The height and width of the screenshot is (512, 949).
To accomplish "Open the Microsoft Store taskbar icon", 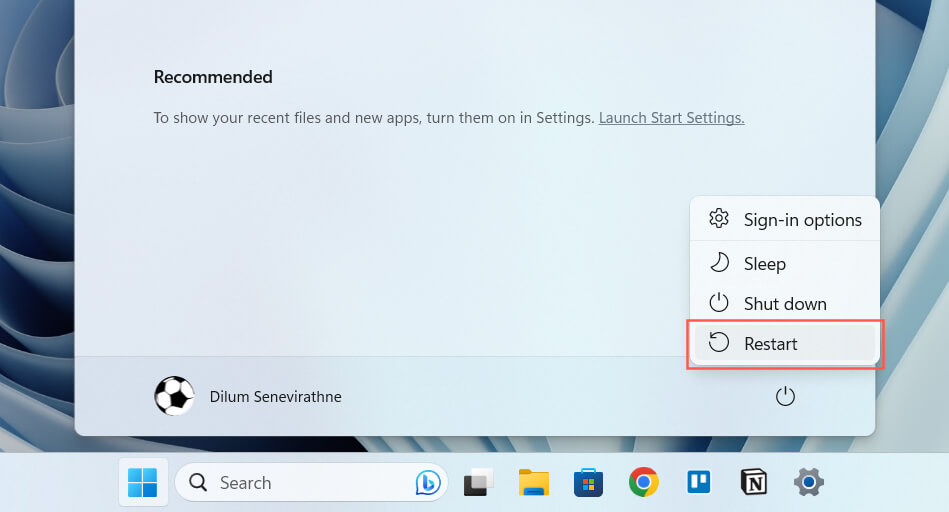I will pyautogui.click(x=588, y=483).
